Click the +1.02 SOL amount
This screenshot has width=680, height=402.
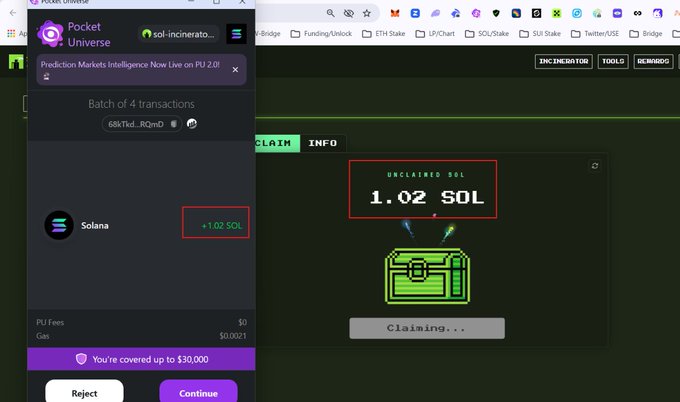(222, 226)
